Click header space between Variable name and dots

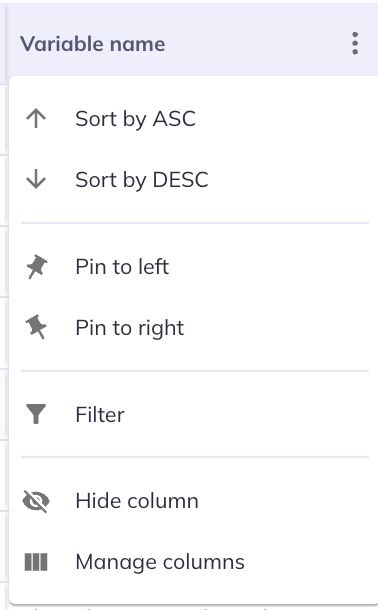coord(255,44)
